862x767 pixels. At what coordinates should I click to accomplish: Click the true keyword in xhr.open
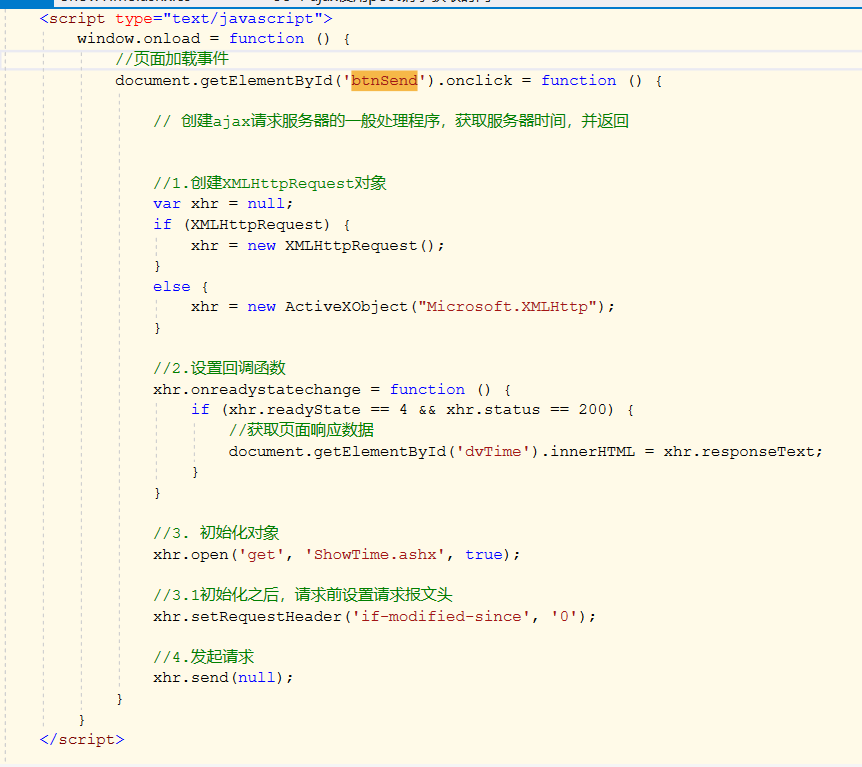[484, 555]
